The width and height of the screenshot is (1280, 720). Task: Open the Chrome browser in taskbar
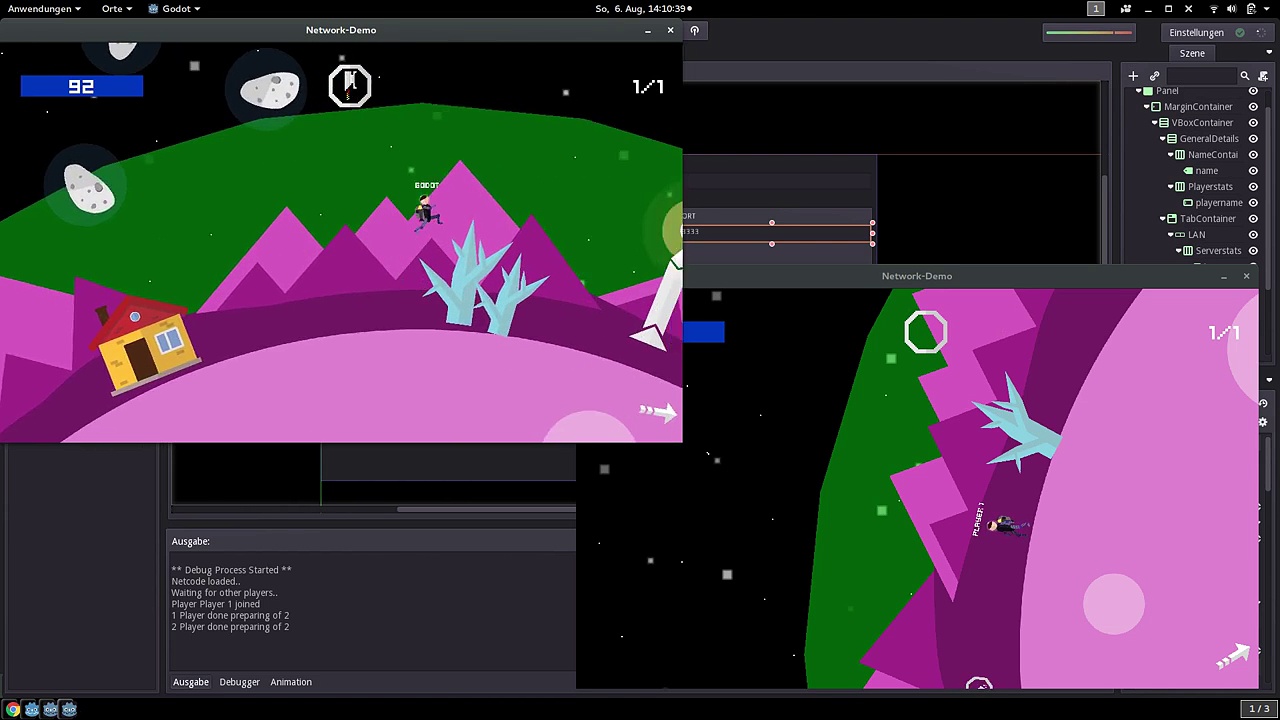[13, 709]
